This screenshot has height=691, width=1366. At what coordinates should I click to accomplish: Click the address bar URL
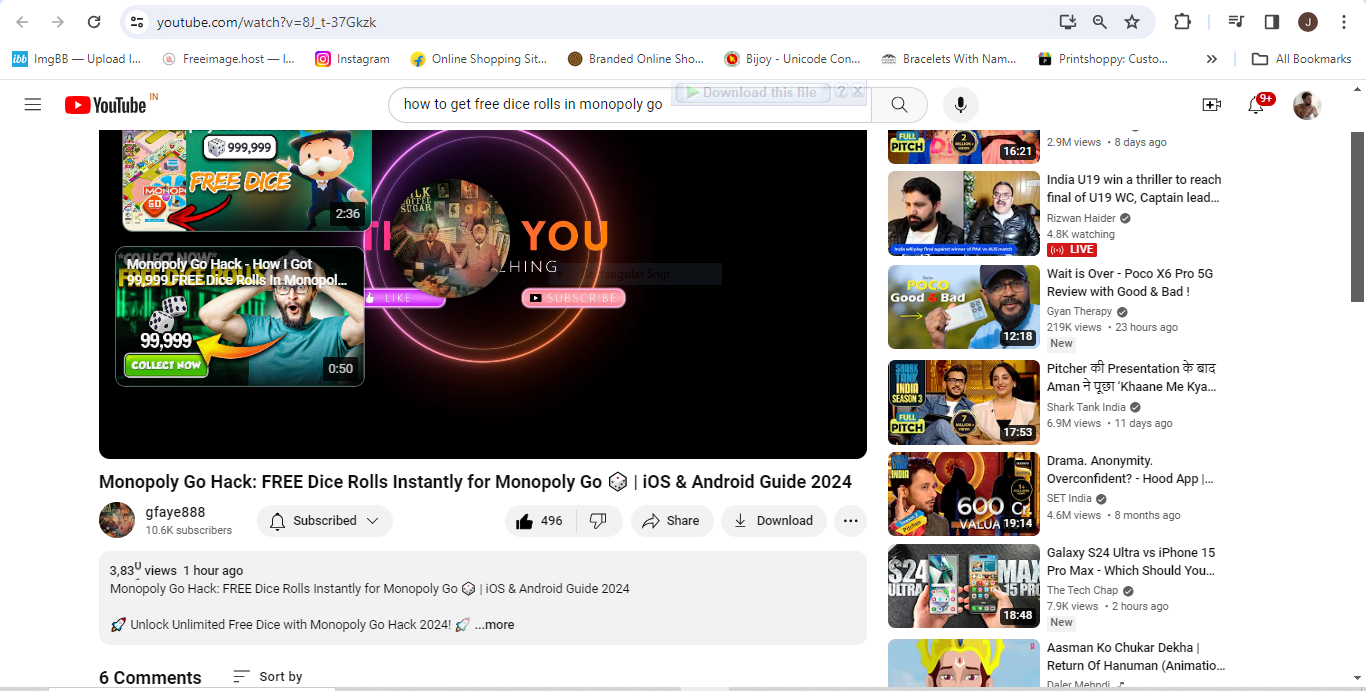click(267, 21)
